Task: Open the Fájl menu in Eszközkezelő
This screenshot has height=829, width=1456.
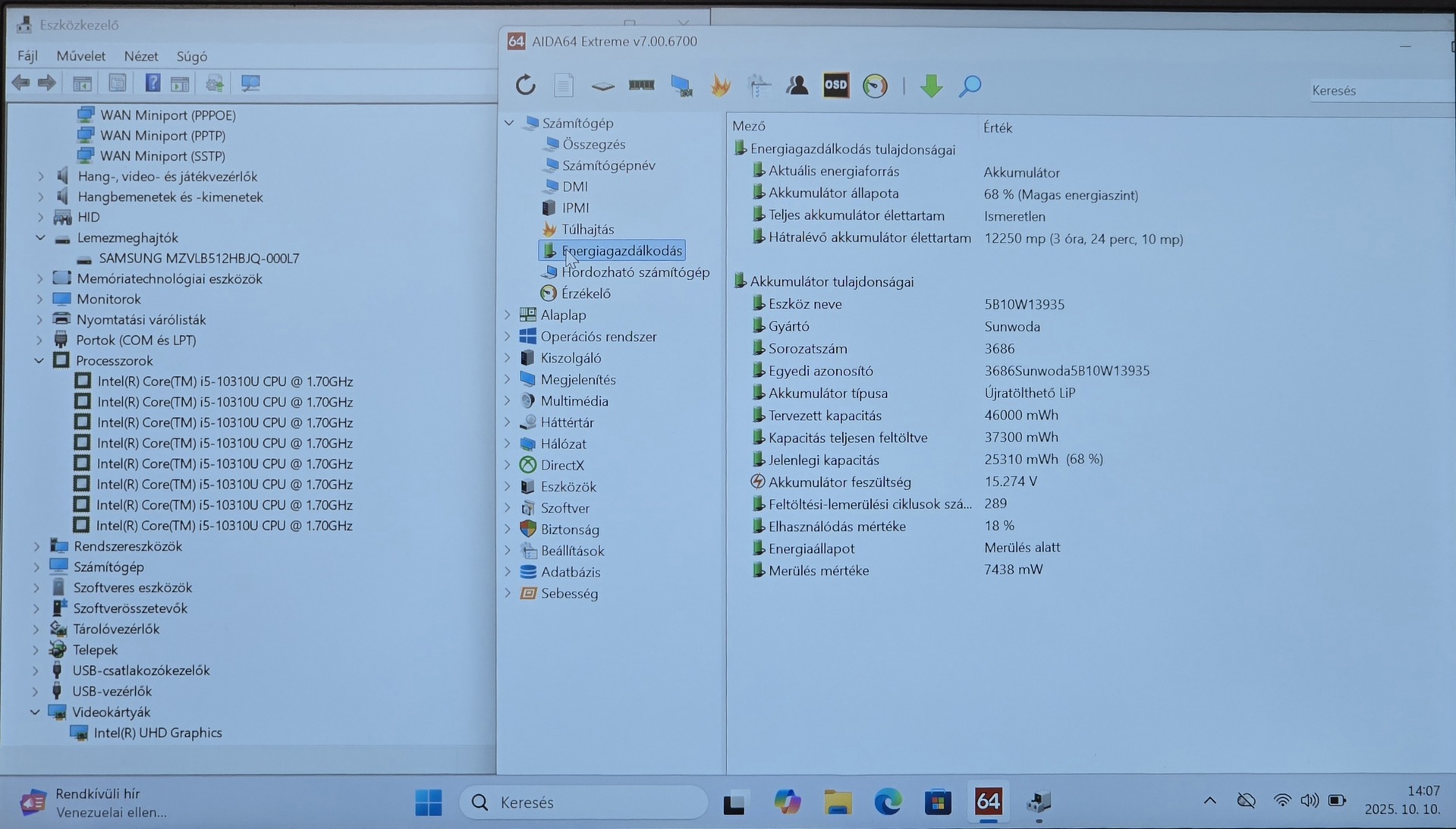Action: [27, 56]
